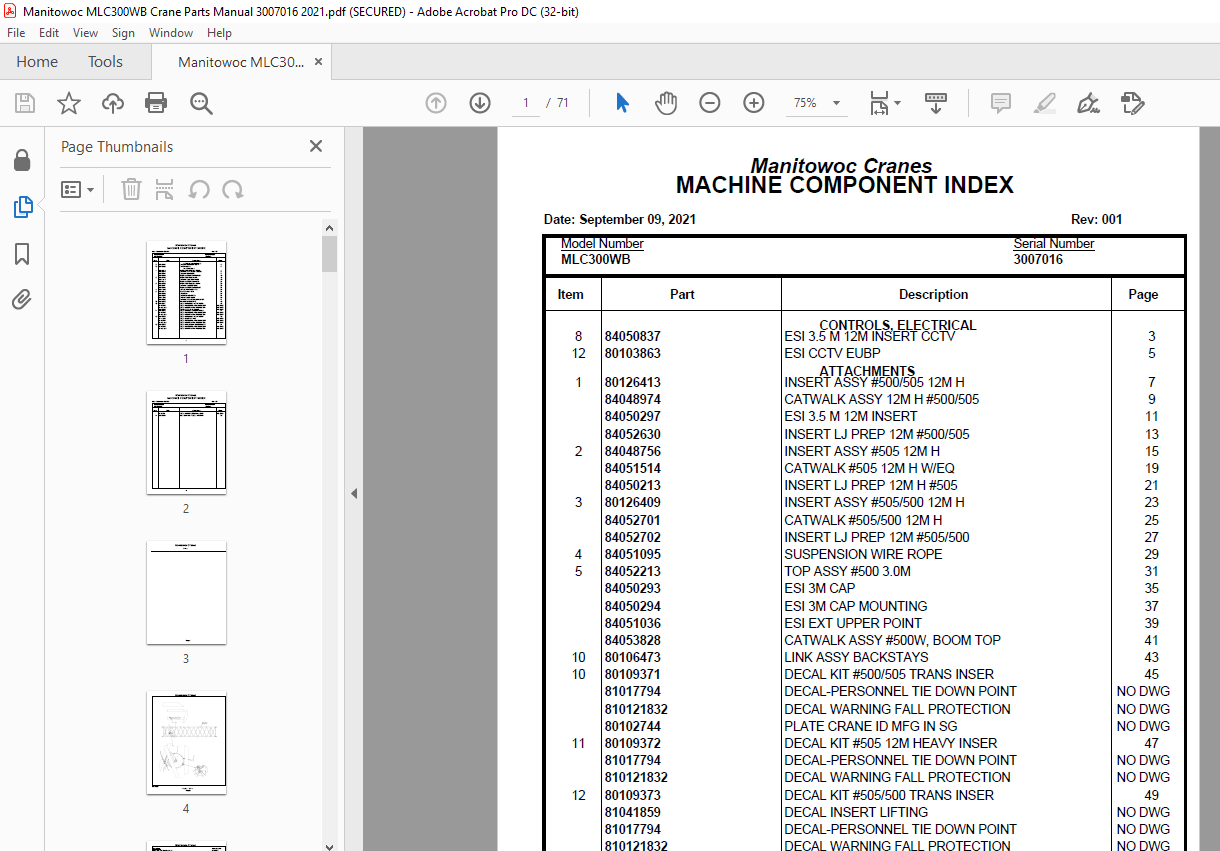Click part number 80103863

[632, 354]
